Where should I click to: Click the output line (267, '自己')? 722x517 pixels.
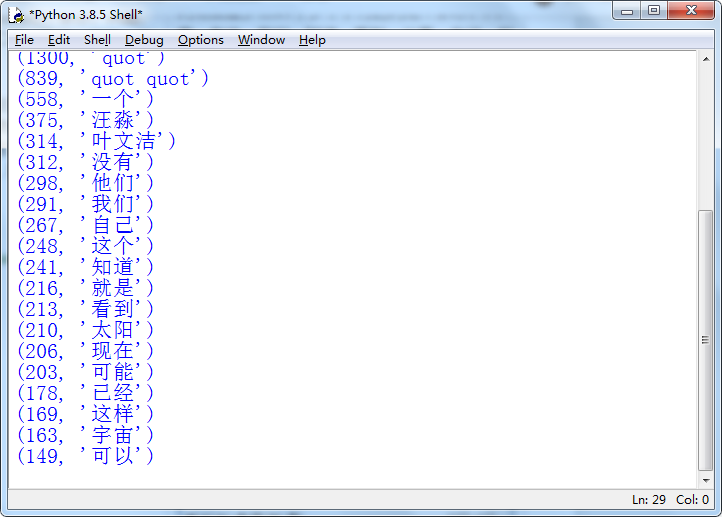pos(85,226)
